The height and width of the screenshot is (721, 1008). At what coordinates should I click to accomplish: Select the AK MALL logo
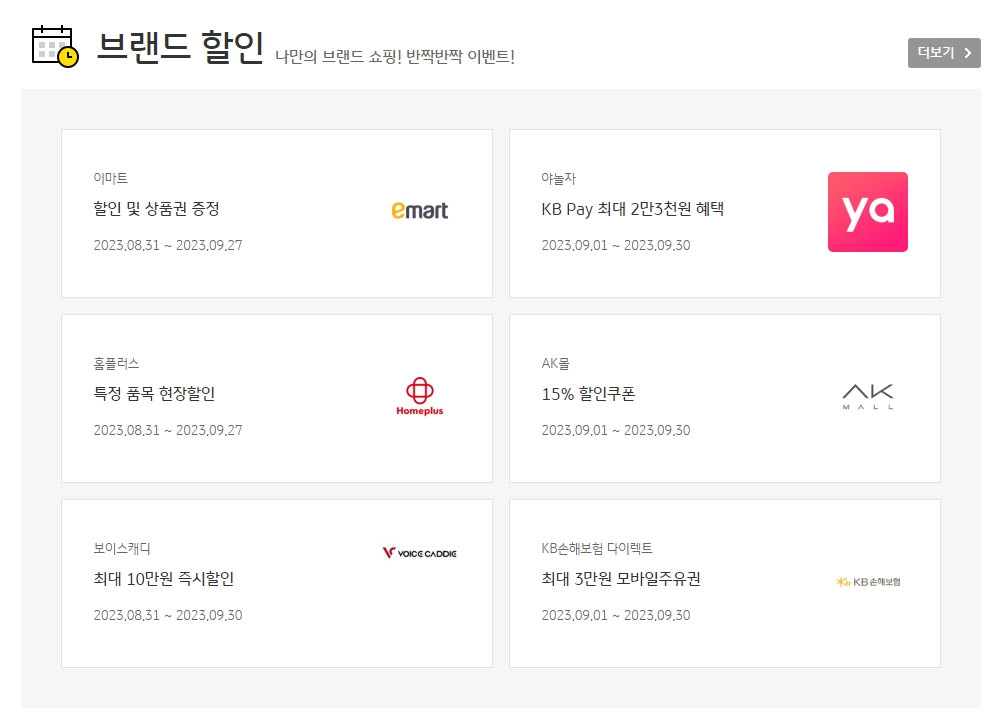click(x=868, y=396)
